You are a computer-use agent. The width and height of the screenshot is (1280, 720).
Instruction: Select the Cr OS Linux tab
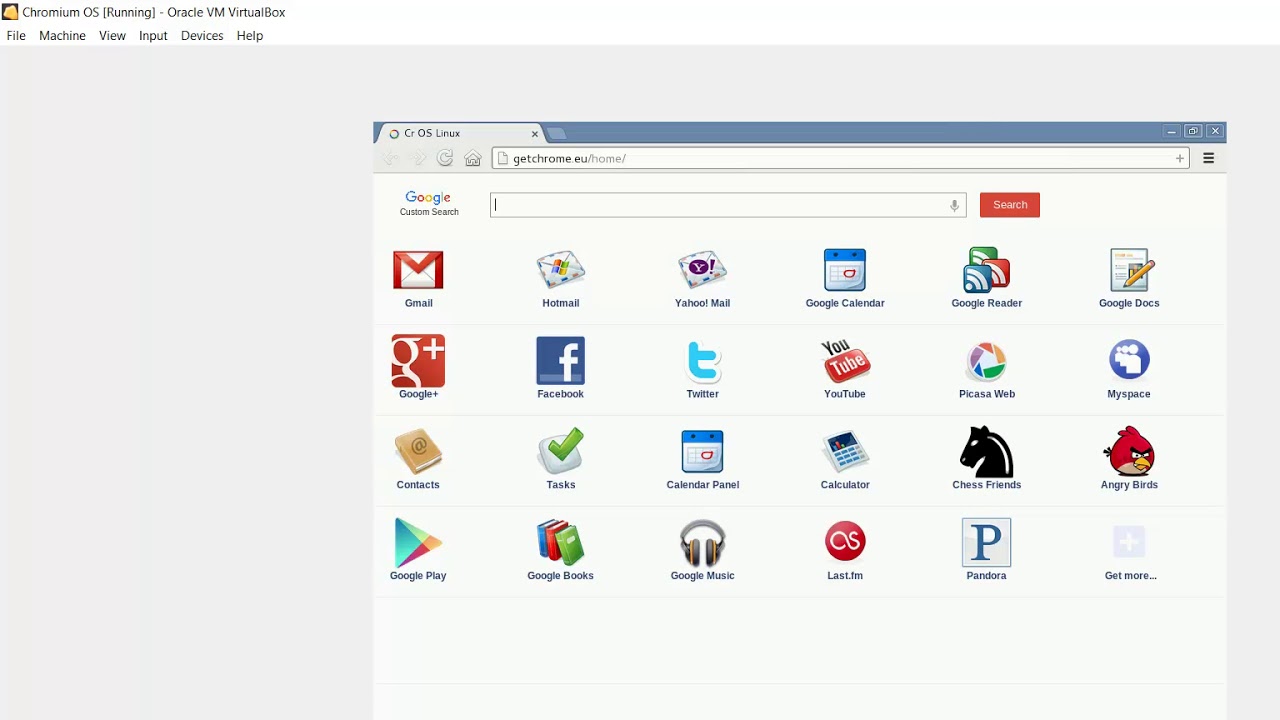click(462, 133)
